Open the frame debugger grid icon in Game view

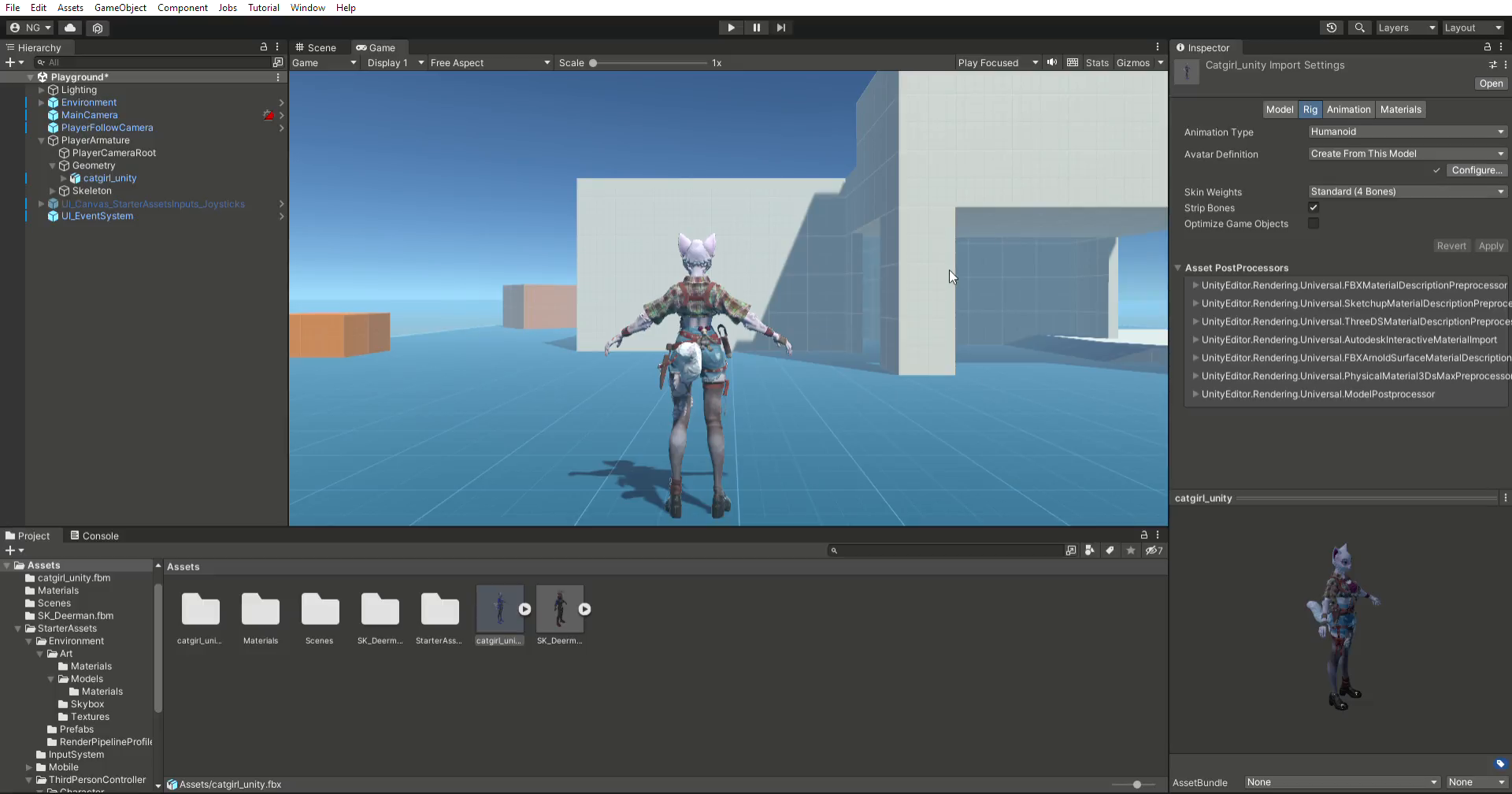click(1073, 62)
